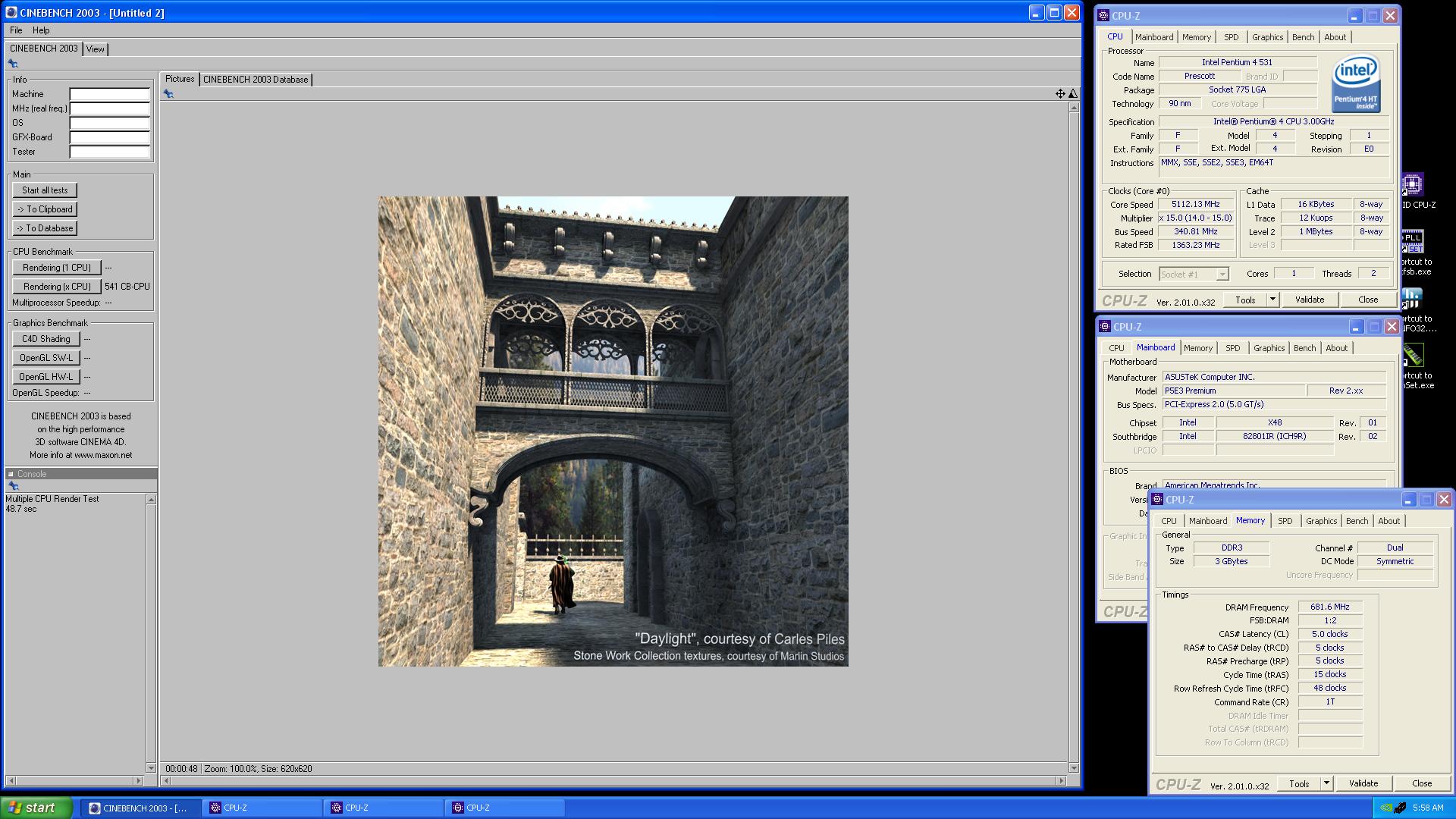Click the Tools button in the CPU-Z Processor window

point(1245,300)
